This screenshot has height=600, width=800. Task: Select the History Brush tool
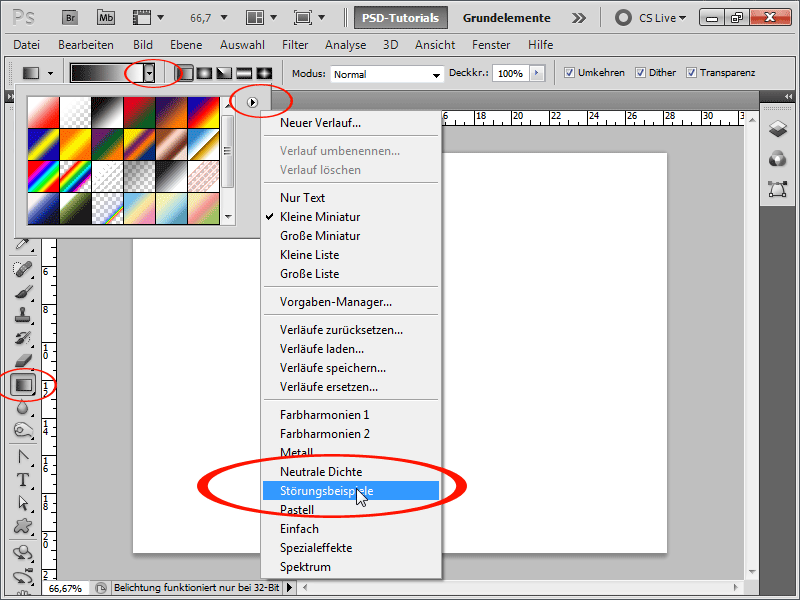point(22,338)
